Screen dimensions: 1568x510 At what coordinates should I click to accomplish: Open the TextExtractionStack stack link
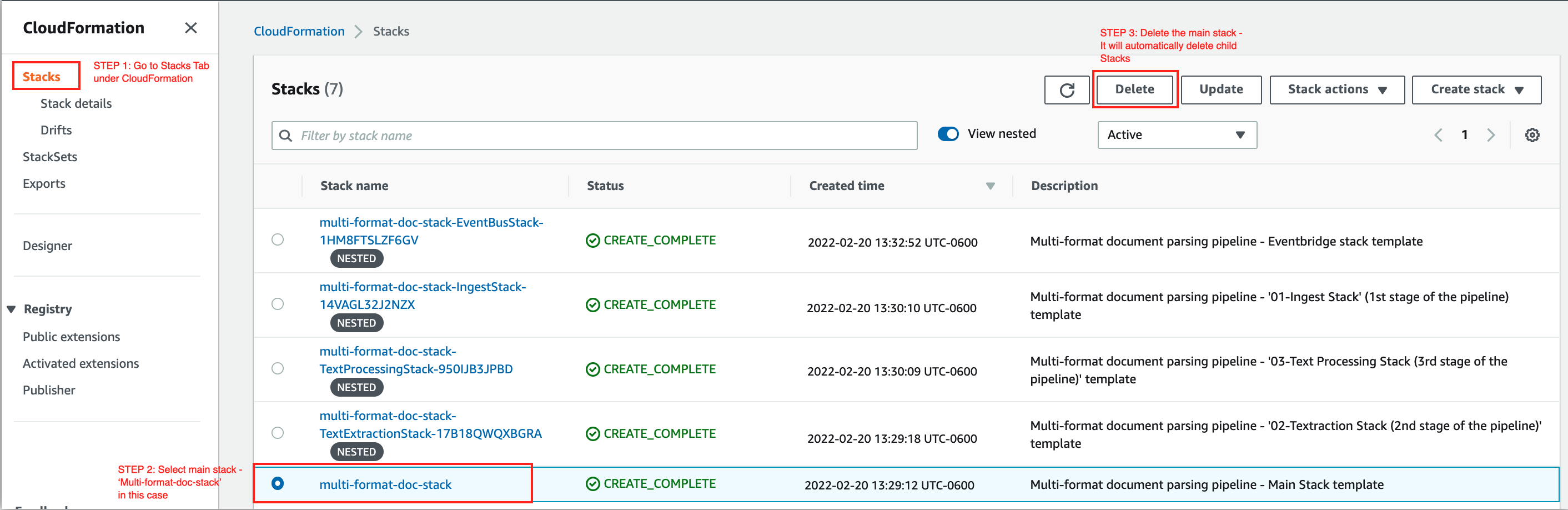click(x=430, y=426)
